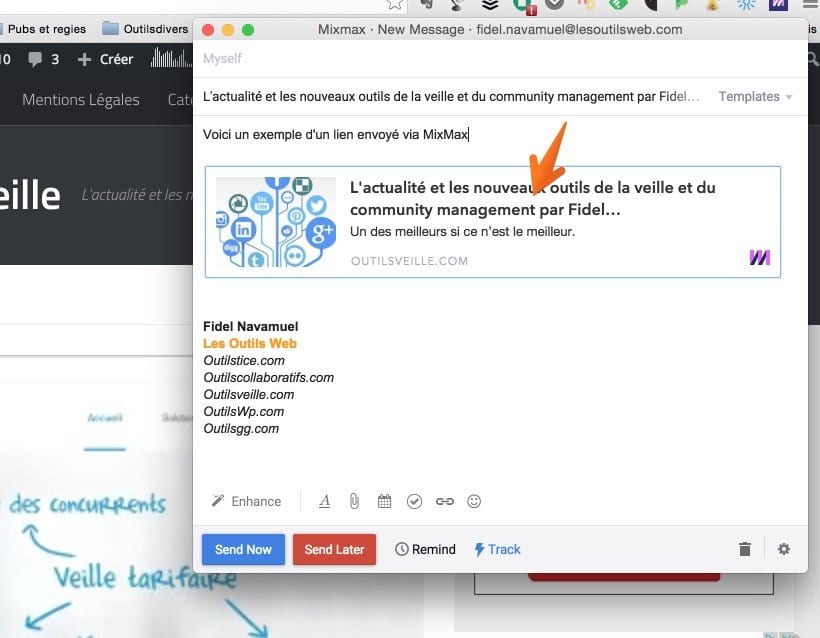The width and height of the screenshot is (820, 638).
Task: Click Mixmax extension icon in browser toolbar
Action: (778, 5)
